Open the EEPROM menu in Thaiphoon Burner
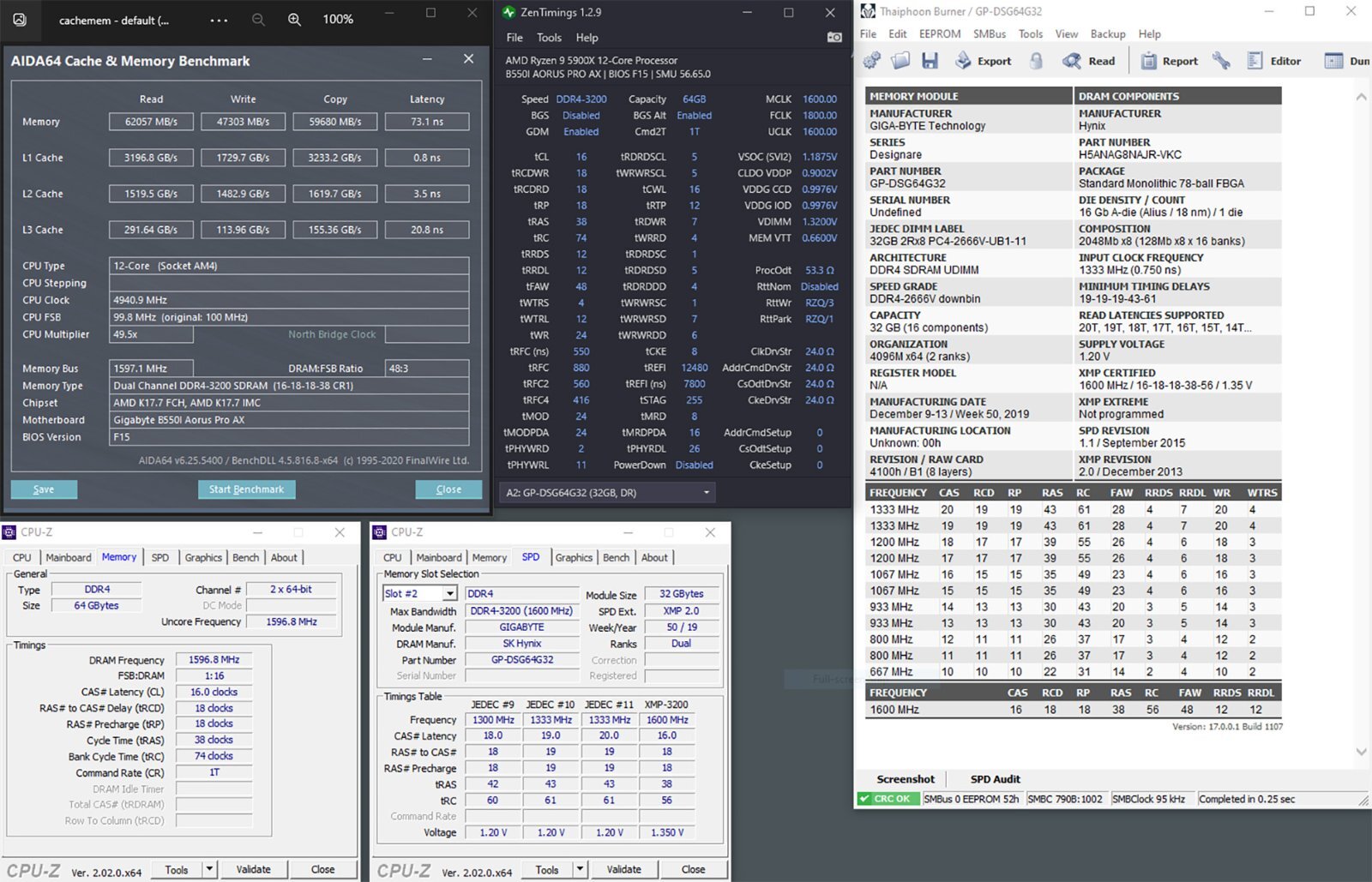 (940, 34)
